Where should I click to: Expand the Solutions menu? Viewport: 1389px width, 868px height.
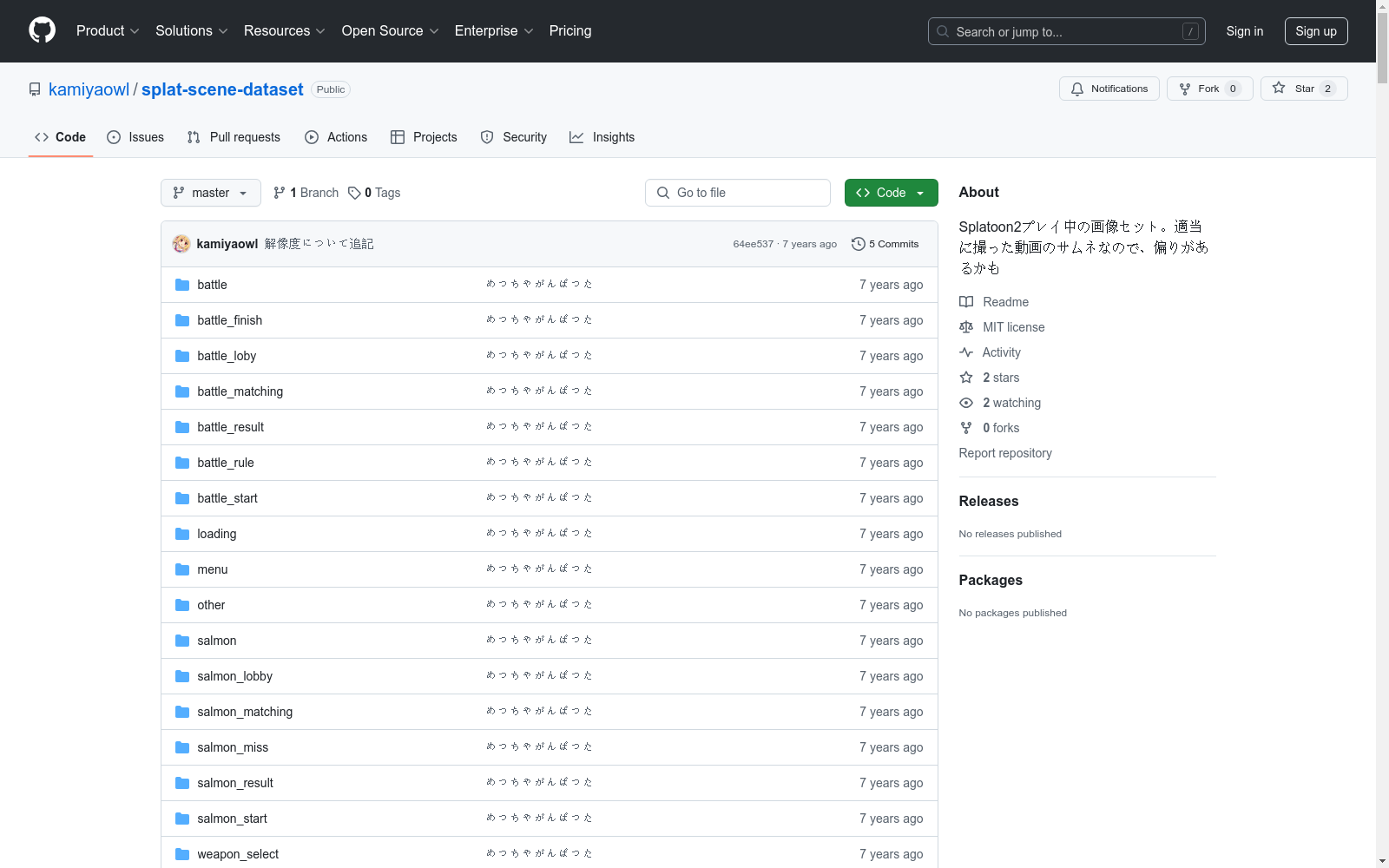coord(192,31)
